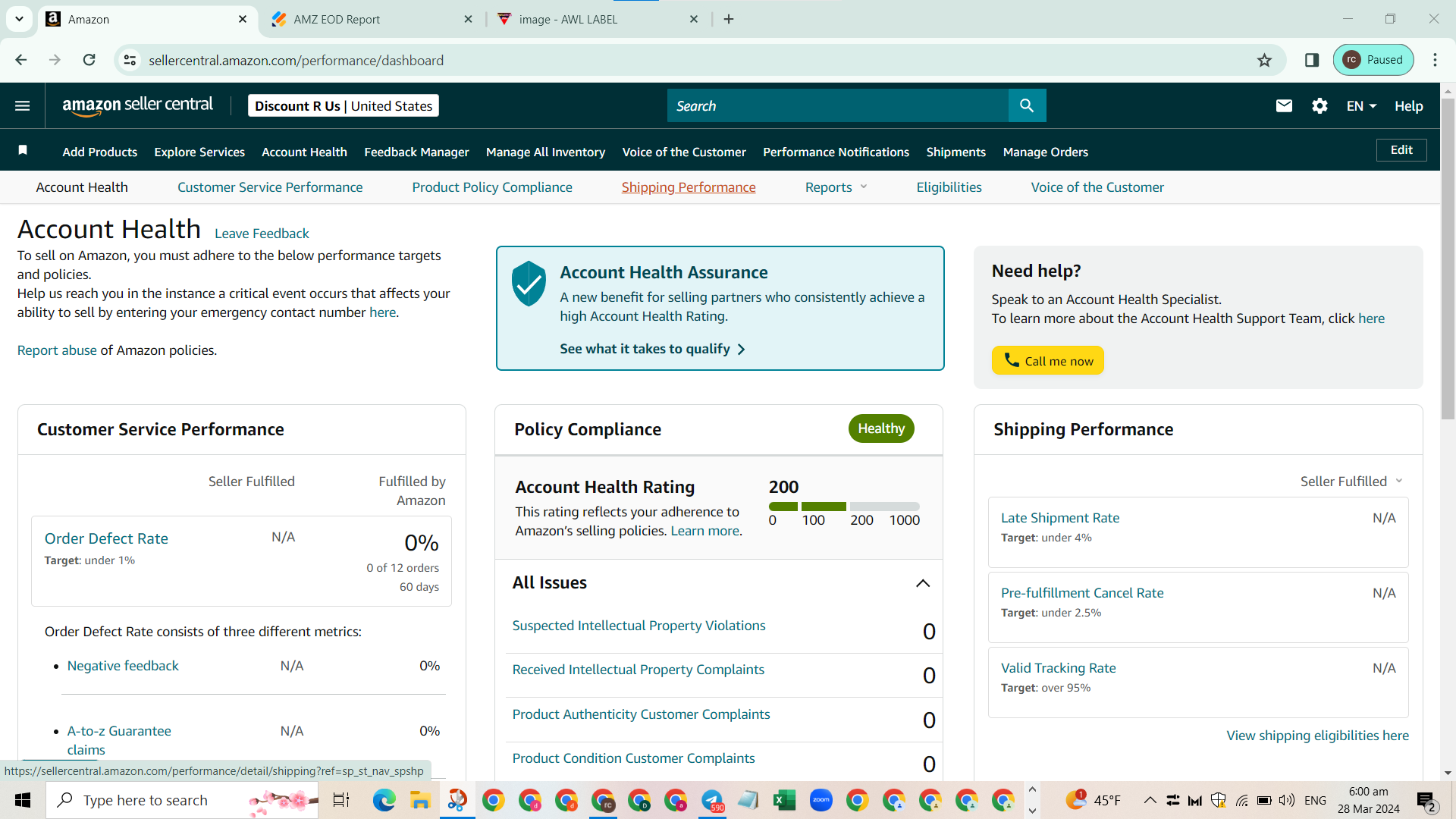Close the image - AWL LABEL tab
Viewport: 1456px width, 819px height.
(x=694, y=19)
